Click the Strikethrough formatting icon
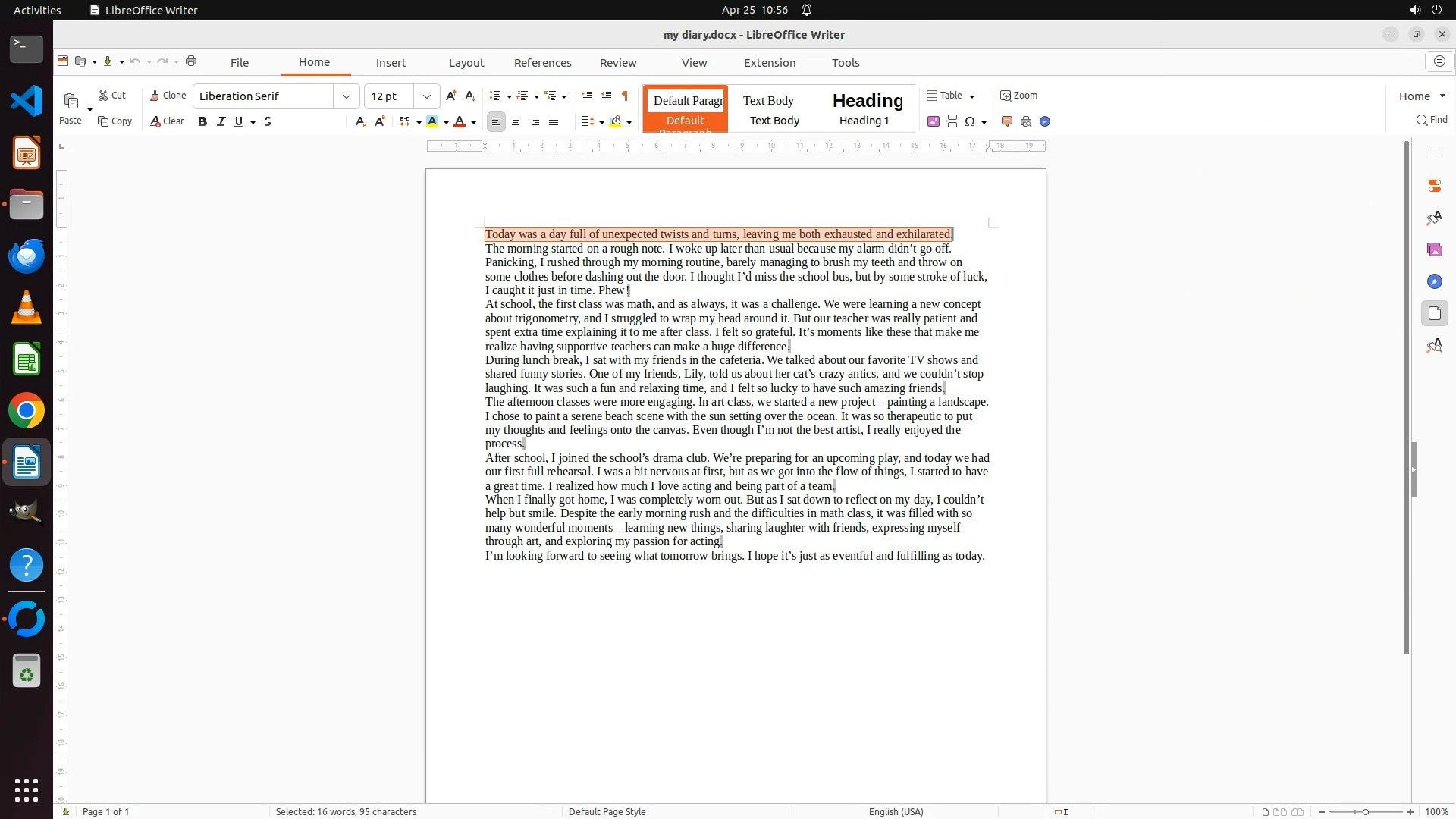 (268, 121)
